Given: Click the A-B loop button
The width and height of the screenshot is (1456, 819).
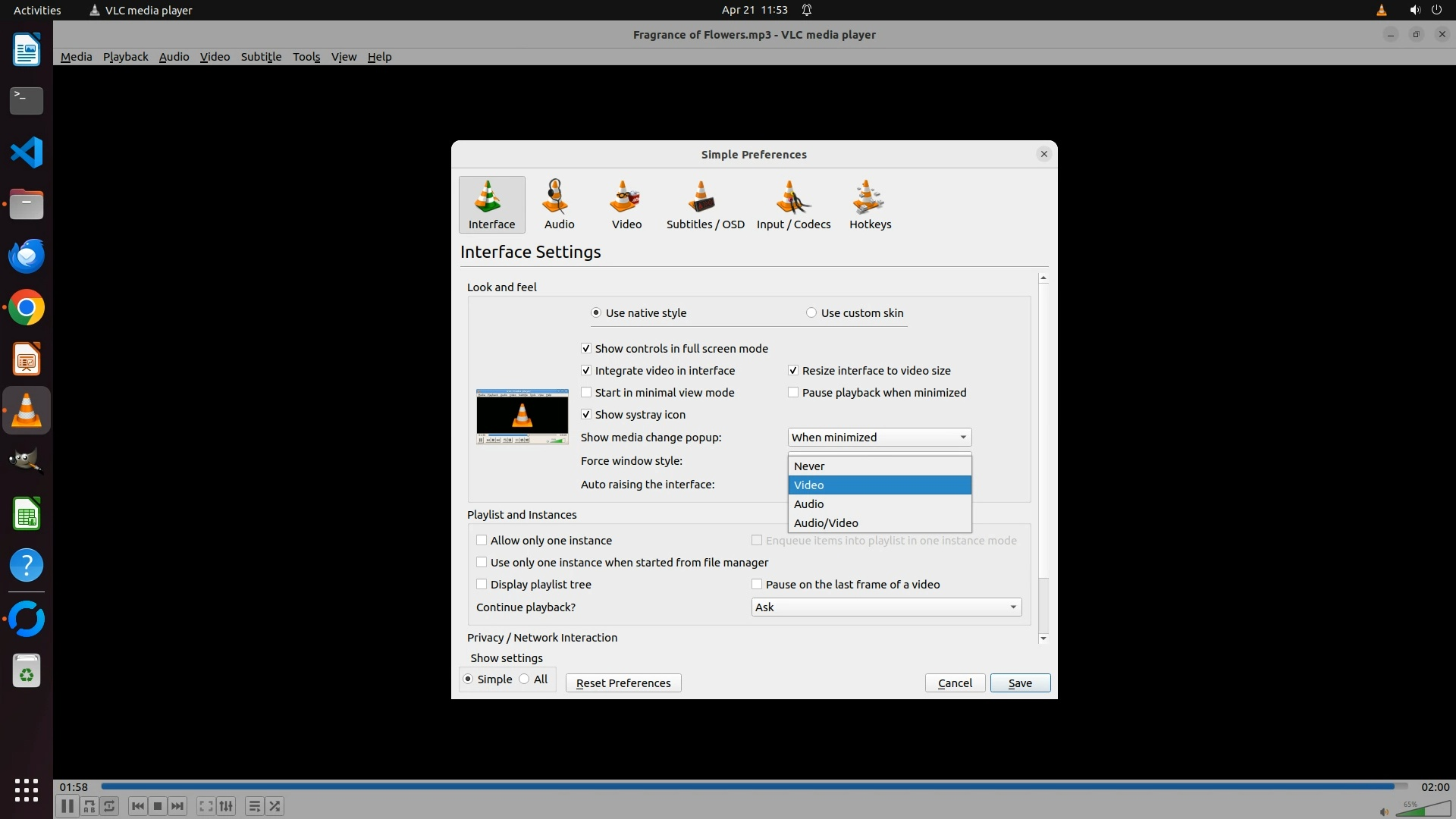Looking at the screenshot, I should [89, 806].
